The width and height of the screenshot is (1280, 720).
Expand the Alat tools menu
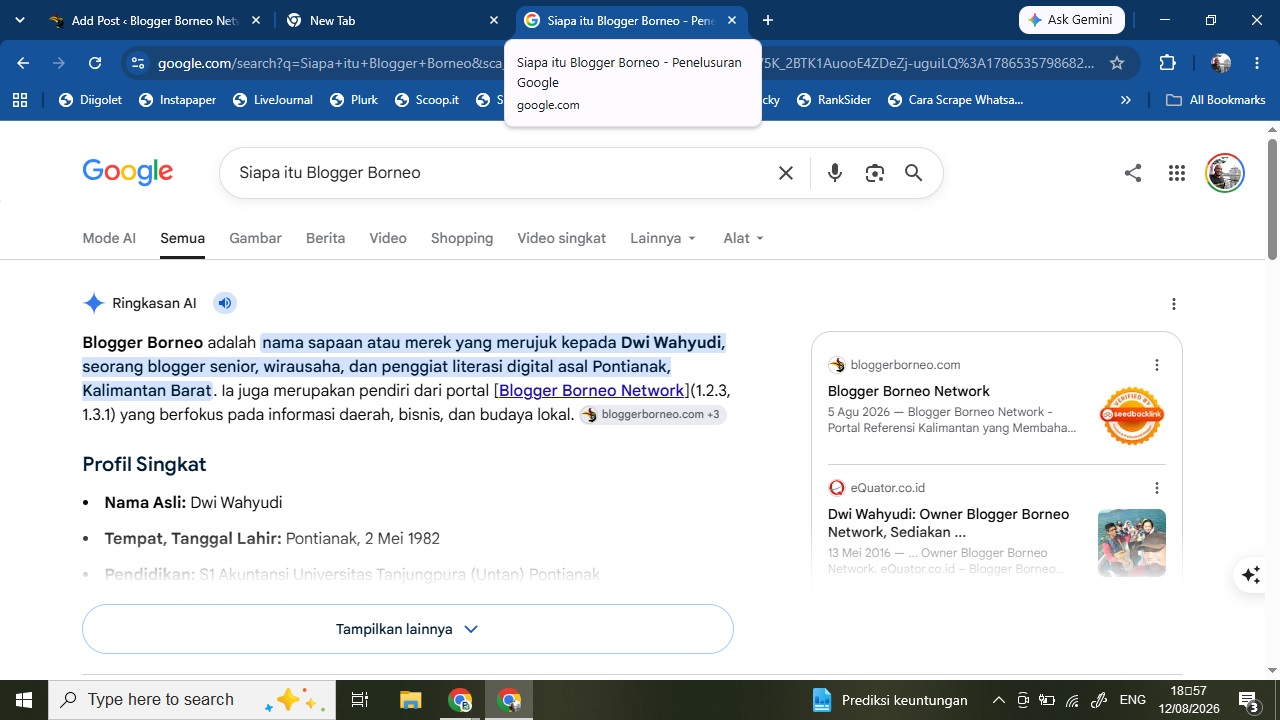[743, 238]
